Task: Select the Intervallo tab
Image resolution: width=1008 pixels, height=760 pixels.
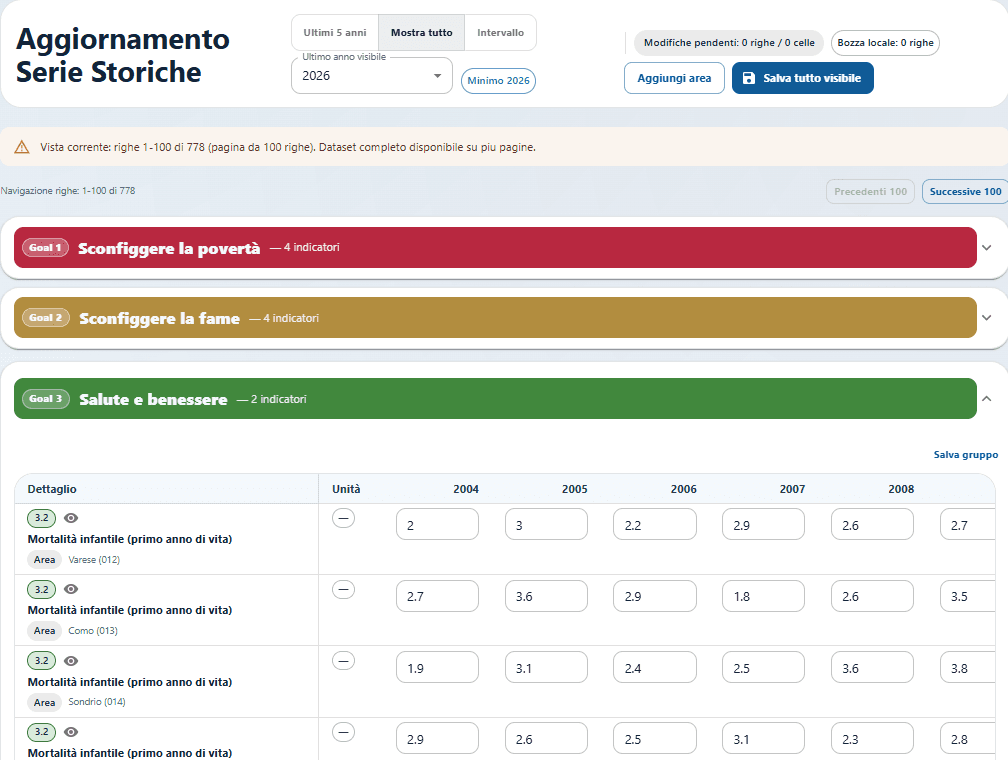Action: 500,33
